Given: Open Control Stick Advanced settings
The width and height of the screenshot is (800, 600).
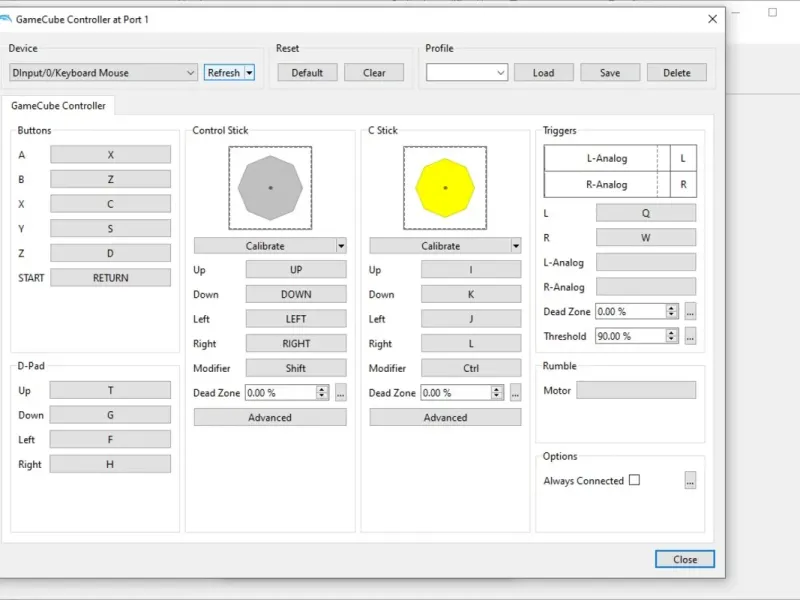Looking at the screenshot, I should 270,417.
